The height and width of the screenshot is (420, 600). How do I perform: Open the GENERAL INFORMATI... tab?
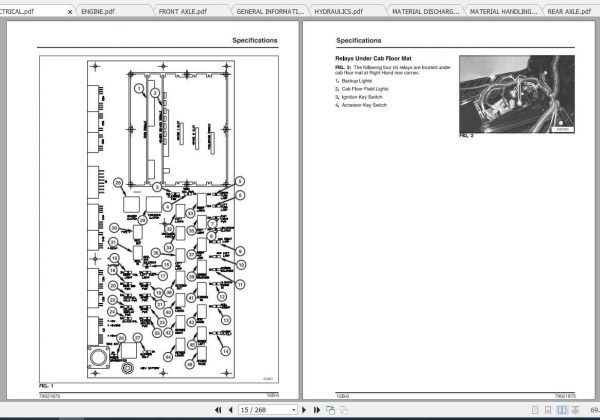click(x=270, y=11)
